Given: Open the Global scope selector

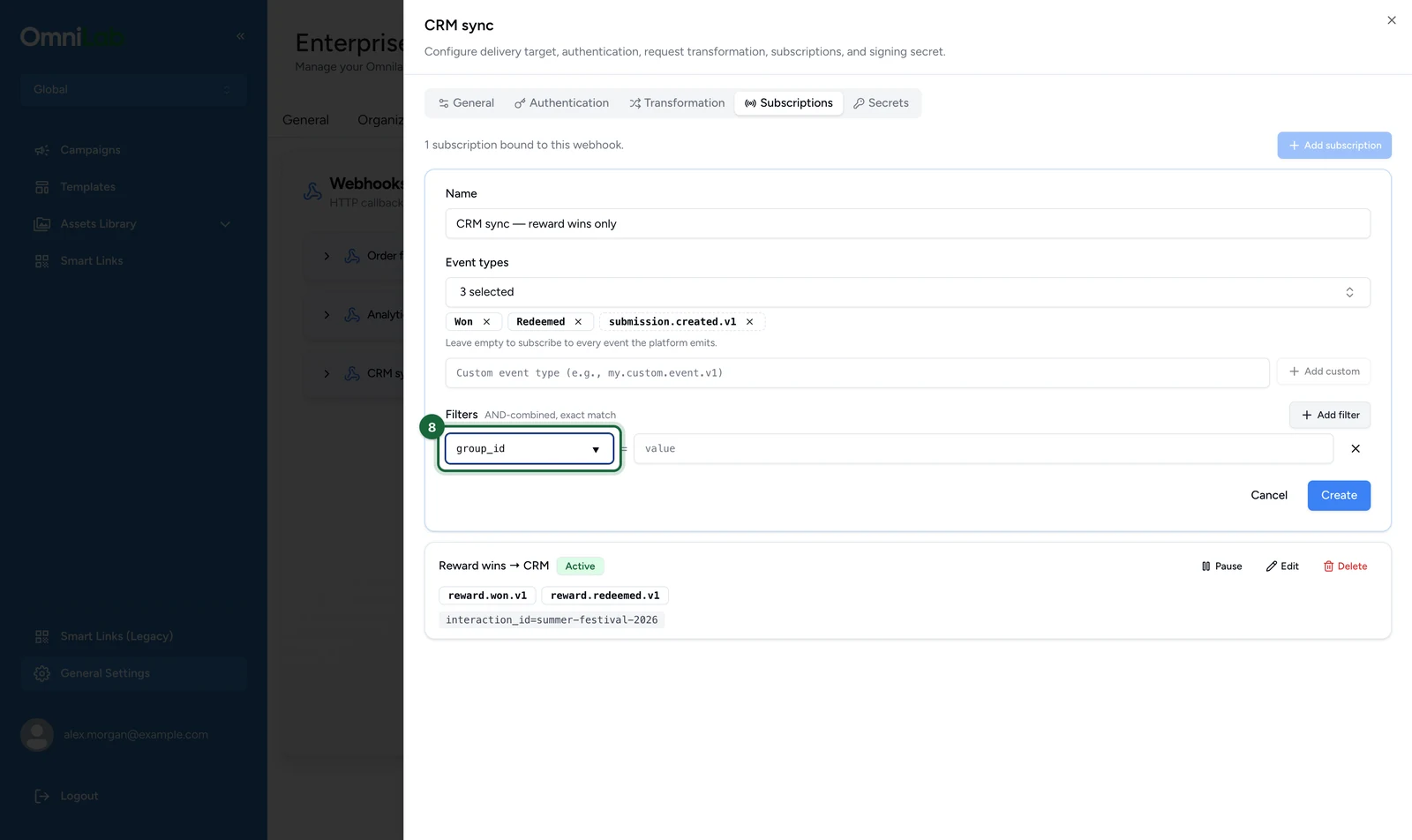Looking at the screenshot, I should click(x=133, y=89).
